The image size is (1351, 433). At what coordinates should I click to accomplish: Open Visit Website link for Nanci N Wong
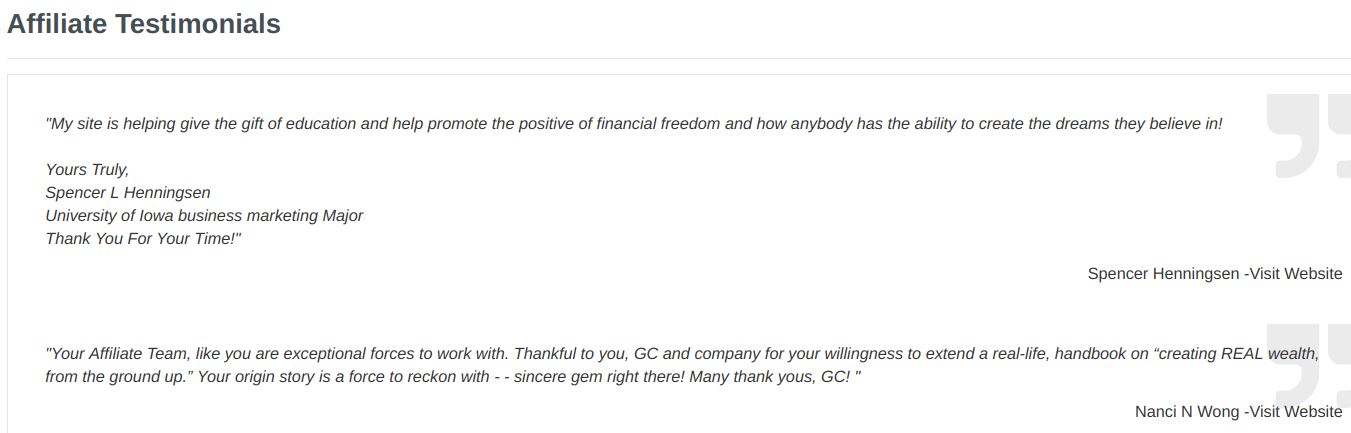pyautogui.click(x=1297, y=412)
